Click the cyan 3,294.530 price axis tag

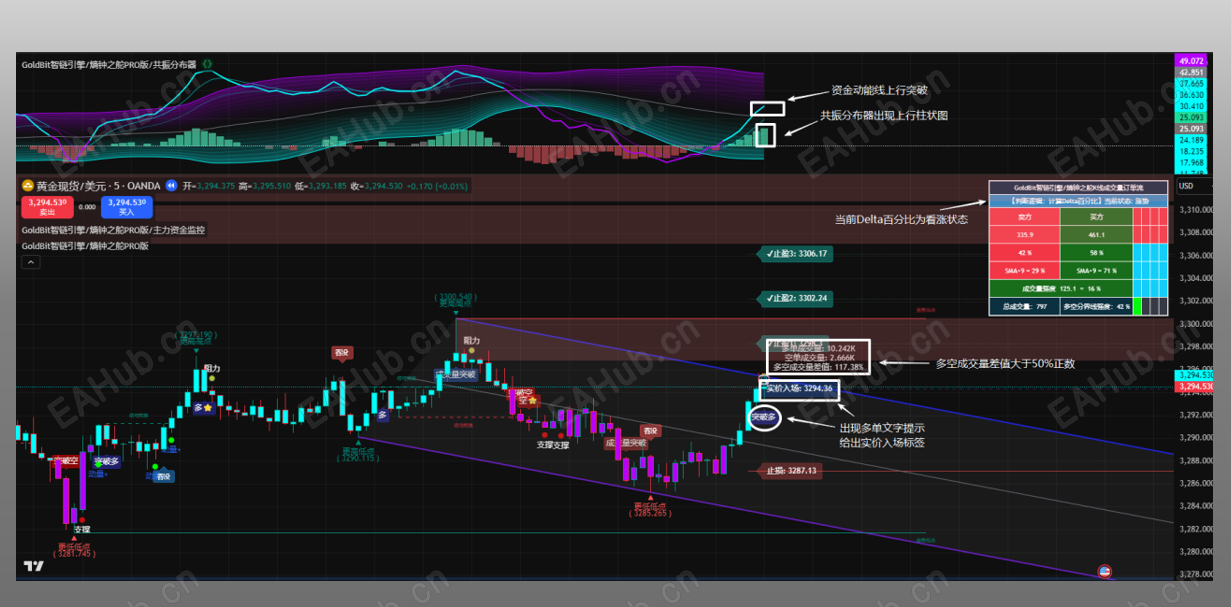(1195, 376)
